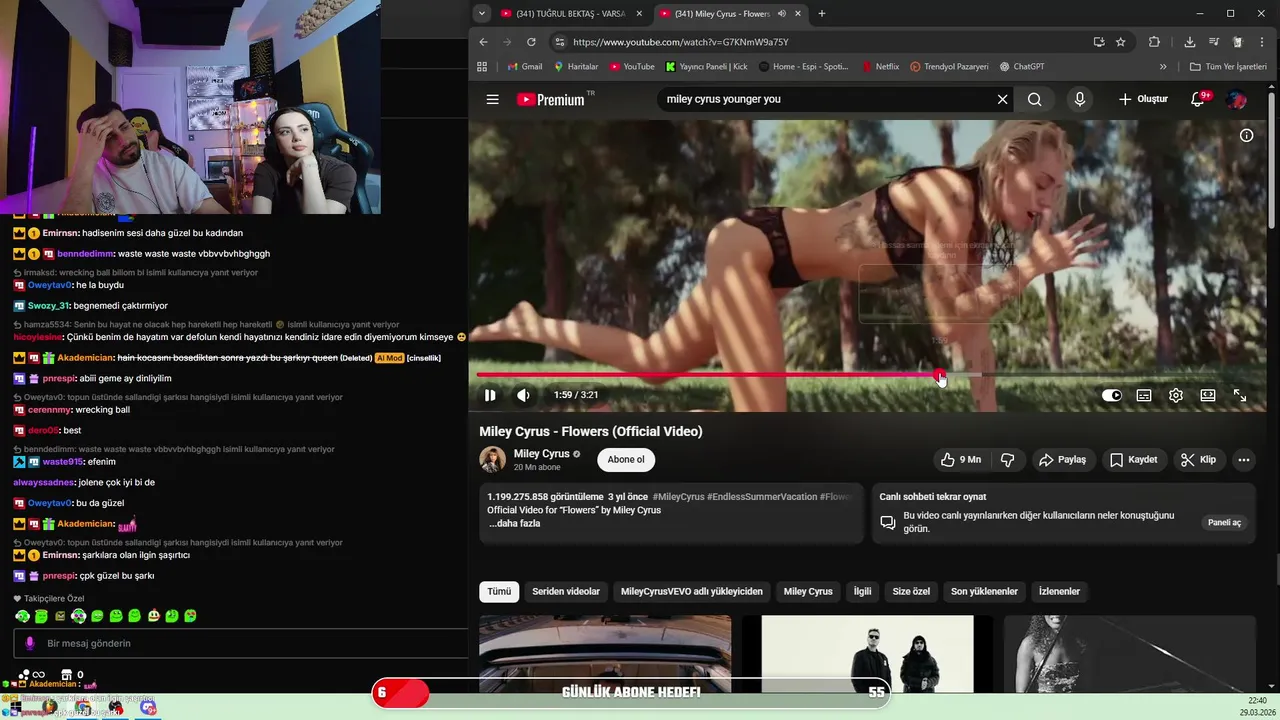Open Chrome media controls icon

[1213, 42]
